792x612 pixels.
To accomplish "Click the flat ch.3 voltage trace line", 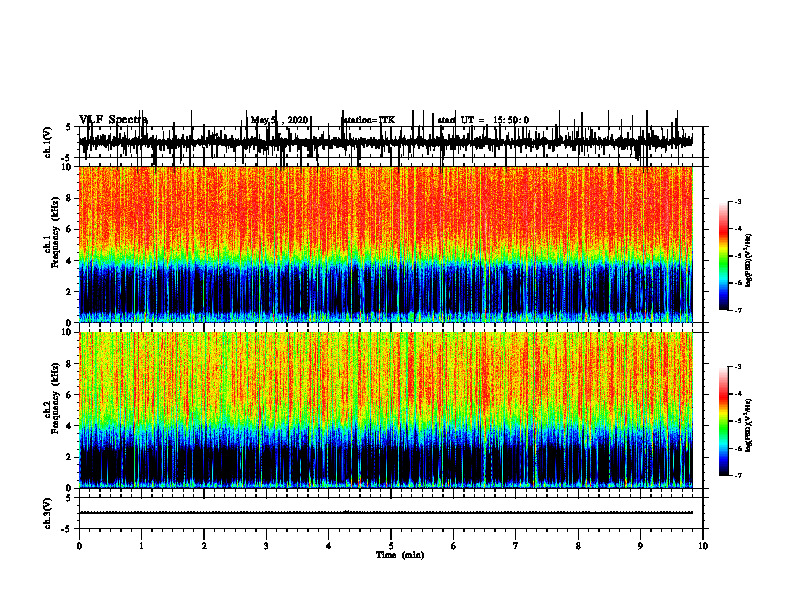I will click(x=385, y=513).
